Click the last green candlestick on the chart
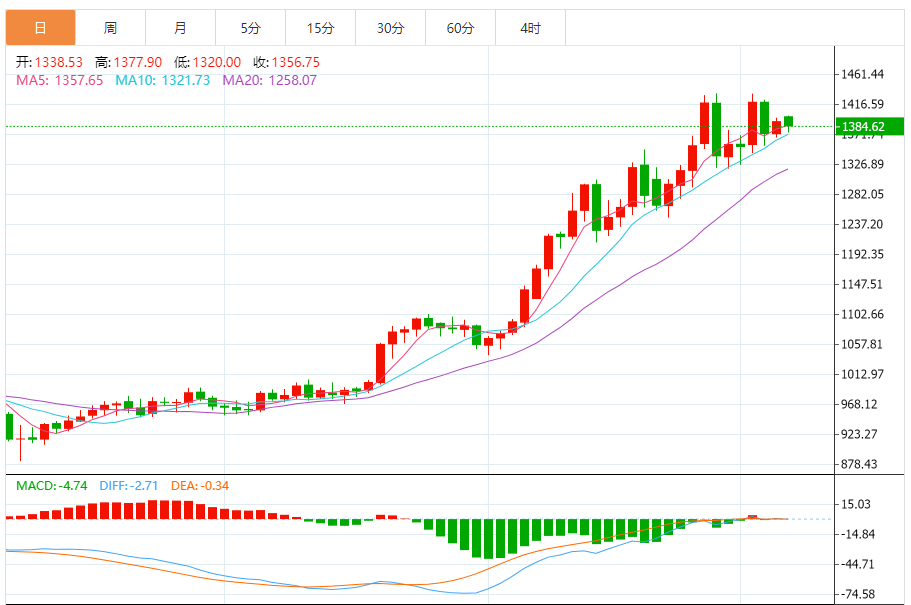The image size is (911, 605). click(x=788, y=121)
